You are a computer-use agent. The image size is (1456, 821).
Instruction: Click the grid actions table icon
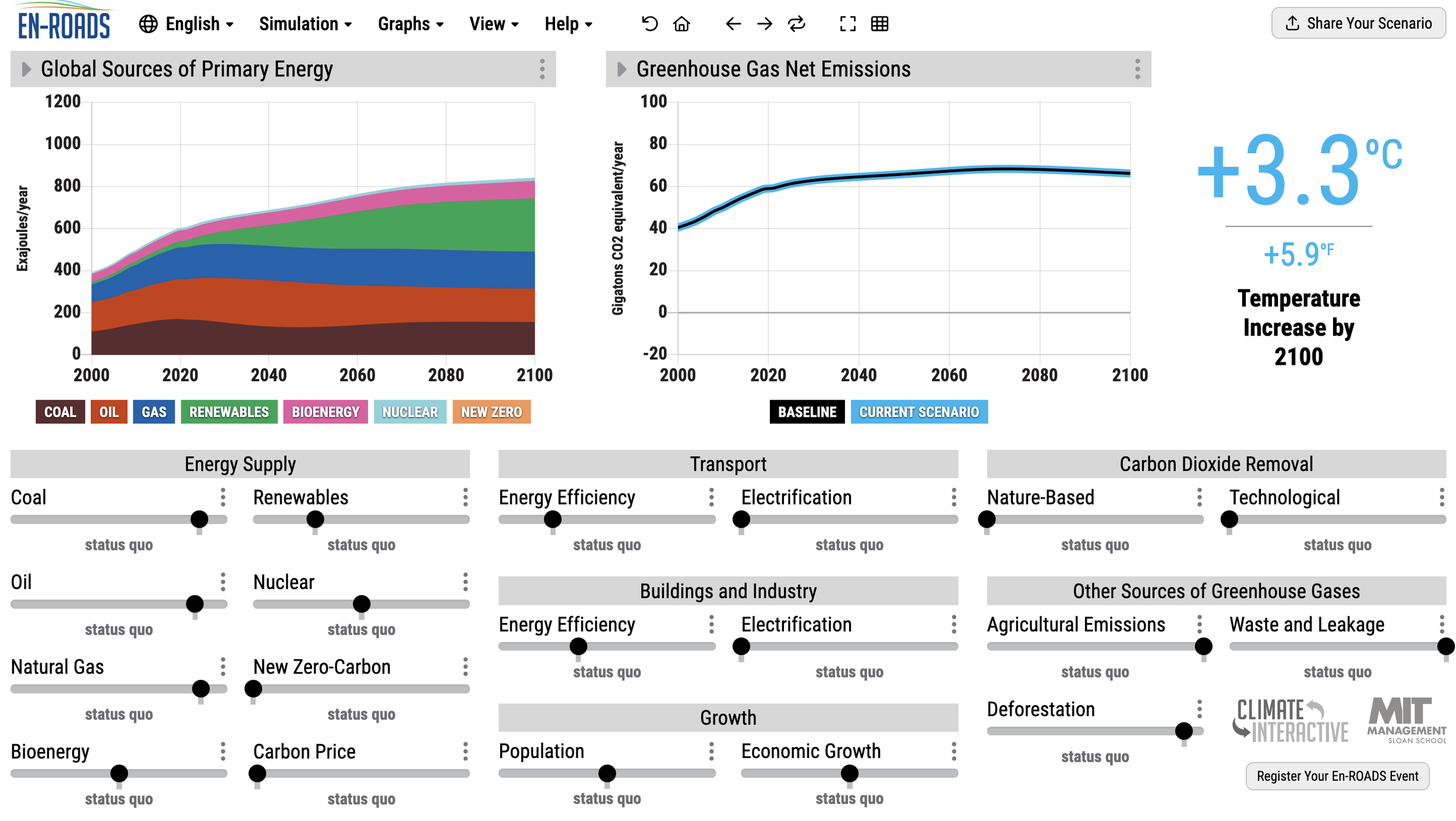(879, 24)
